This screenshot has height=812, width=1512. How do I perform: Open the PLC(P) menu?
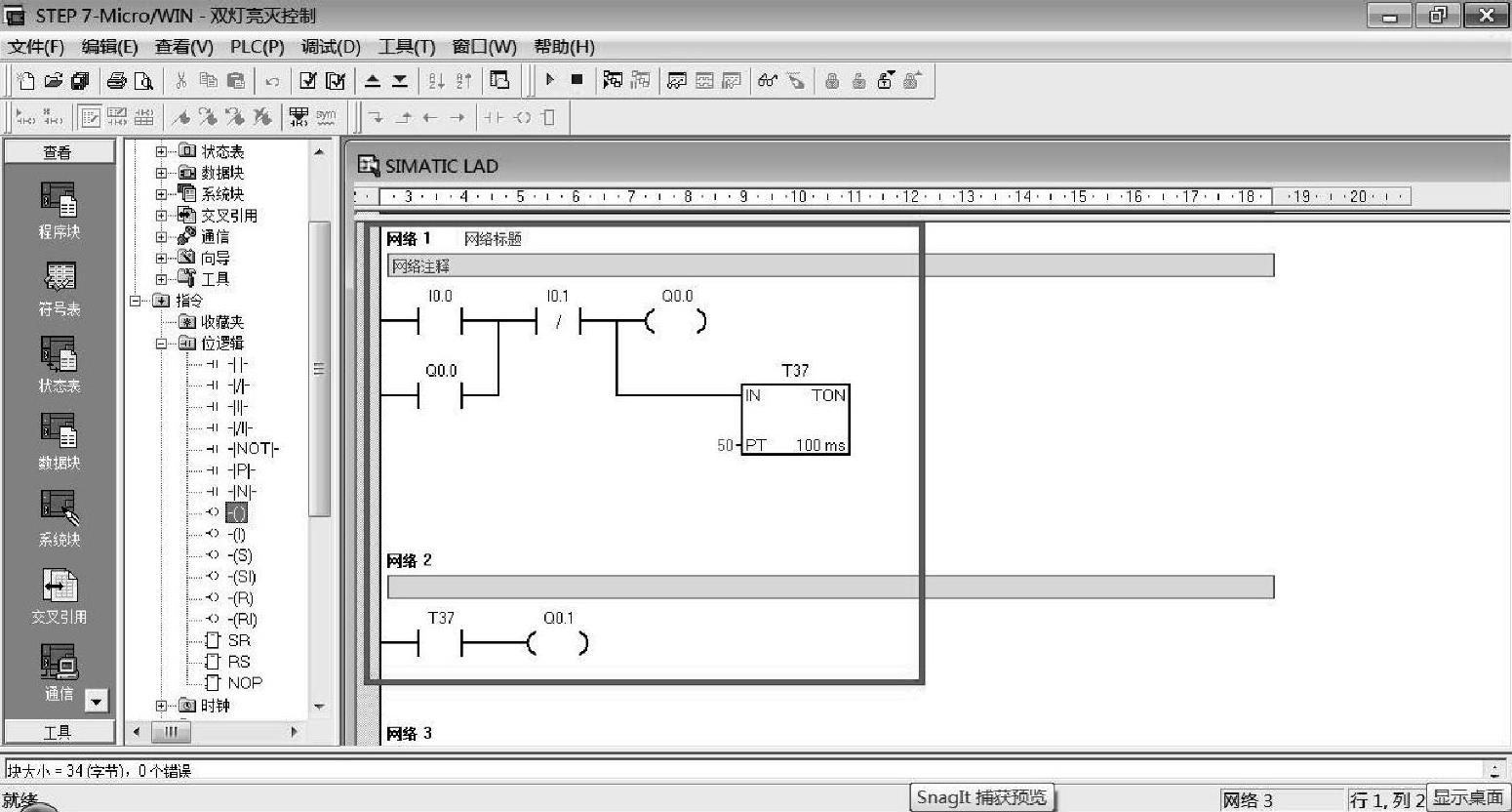click(257, 47)
